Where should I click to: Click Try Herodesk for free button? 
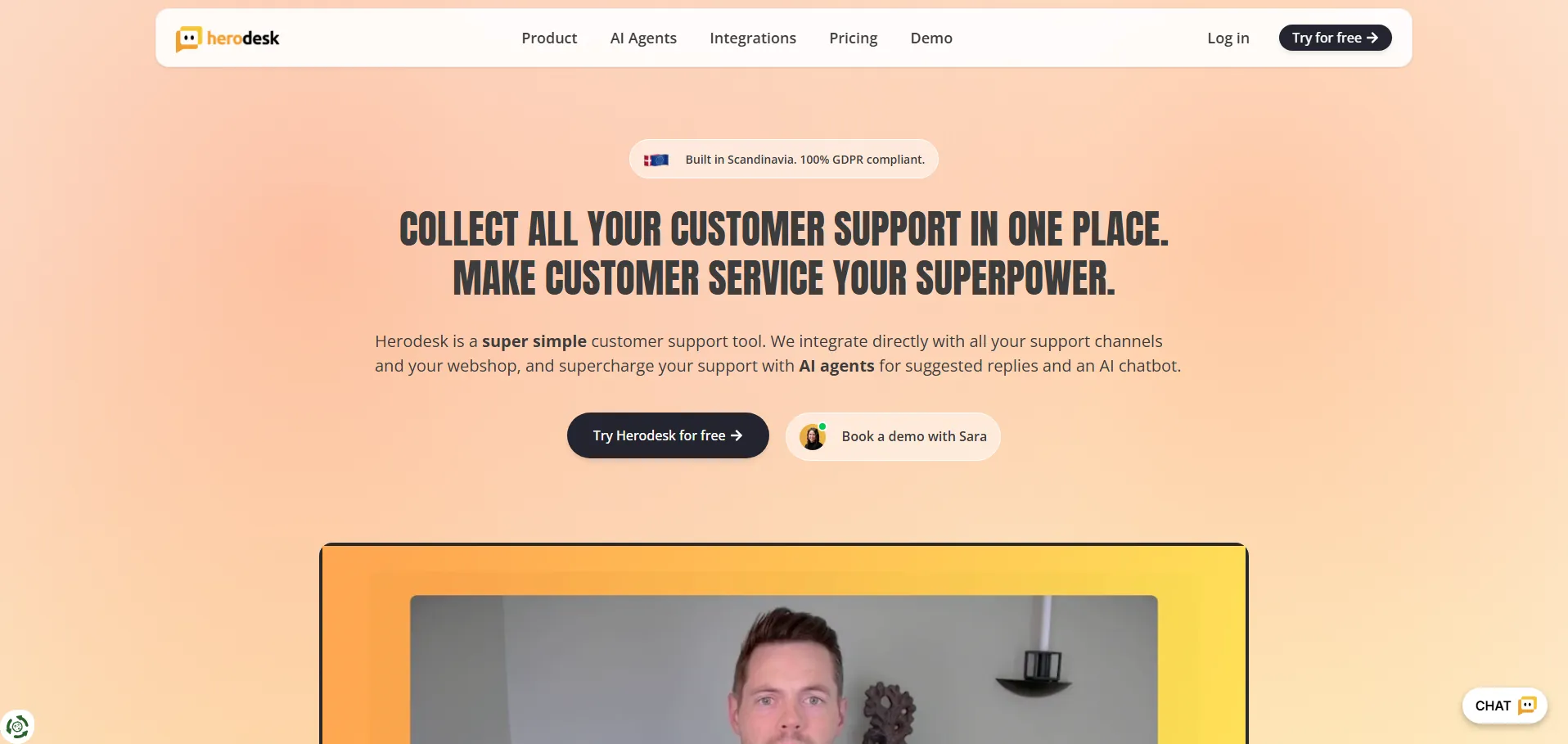(668, 435)
